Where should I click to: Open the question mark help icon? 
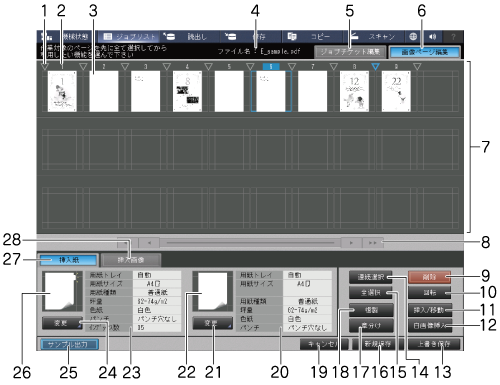tap(453, 37)
